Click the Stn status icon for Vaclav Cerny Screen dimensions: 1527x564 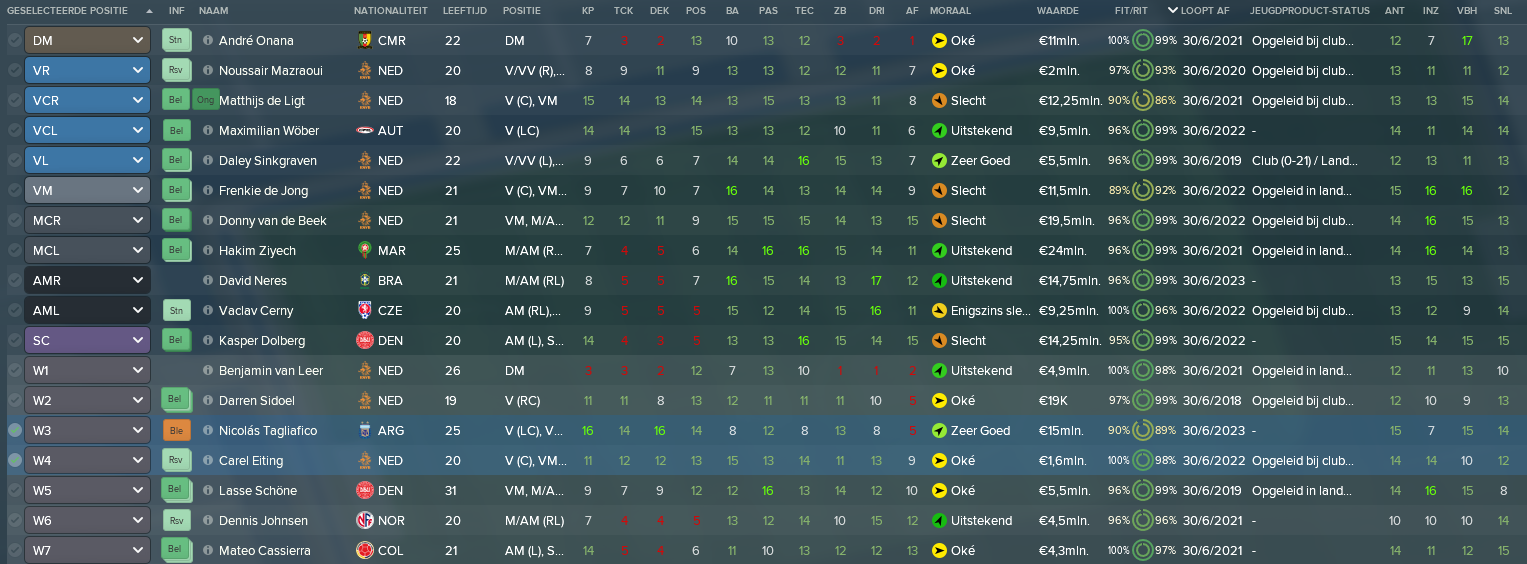tap(176, 311)
